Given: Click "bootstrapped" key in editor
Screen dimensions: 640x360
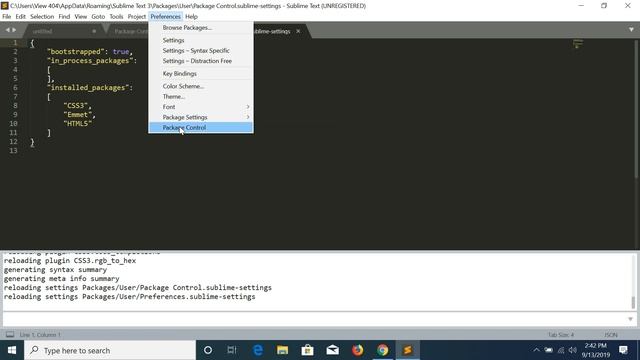Looking at the screenshot, I should coord(76,52).
